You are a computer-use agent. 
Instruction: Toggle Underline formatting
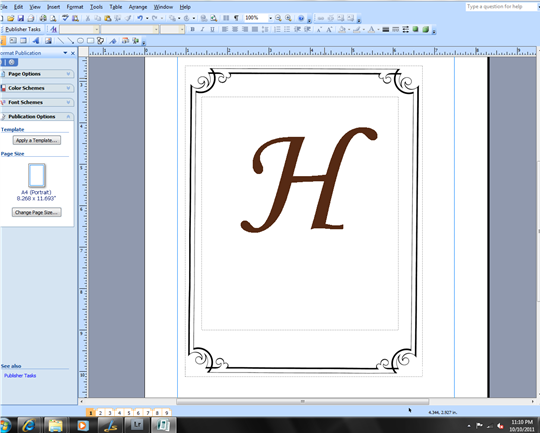tap(212, 30)
